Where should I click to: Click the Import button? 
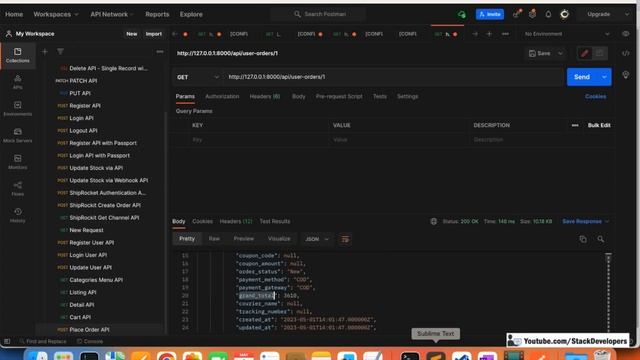click(153, 34)
